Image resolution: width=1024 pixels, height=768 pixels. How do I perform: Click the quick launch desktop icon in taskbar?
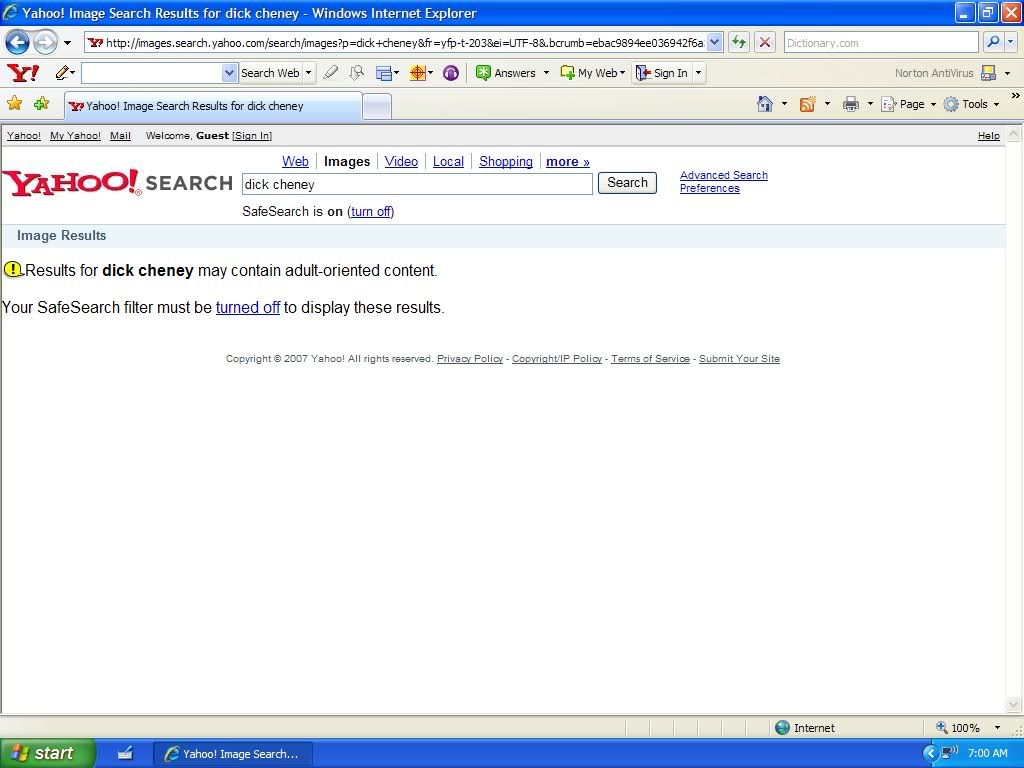point(125,753)
